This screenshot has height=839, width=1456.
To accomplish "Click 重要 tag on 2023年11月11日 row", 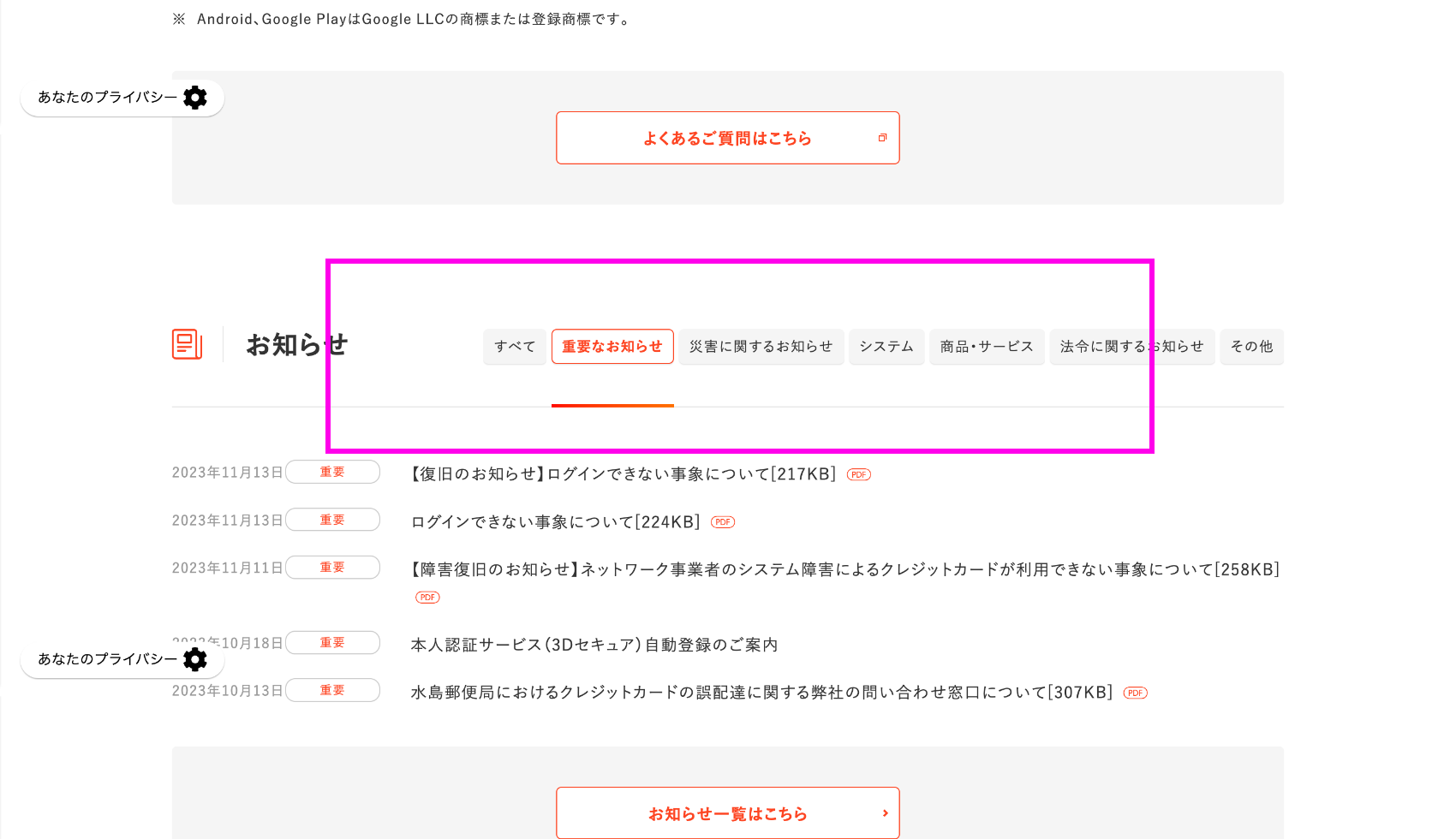I will click(332, 568).
